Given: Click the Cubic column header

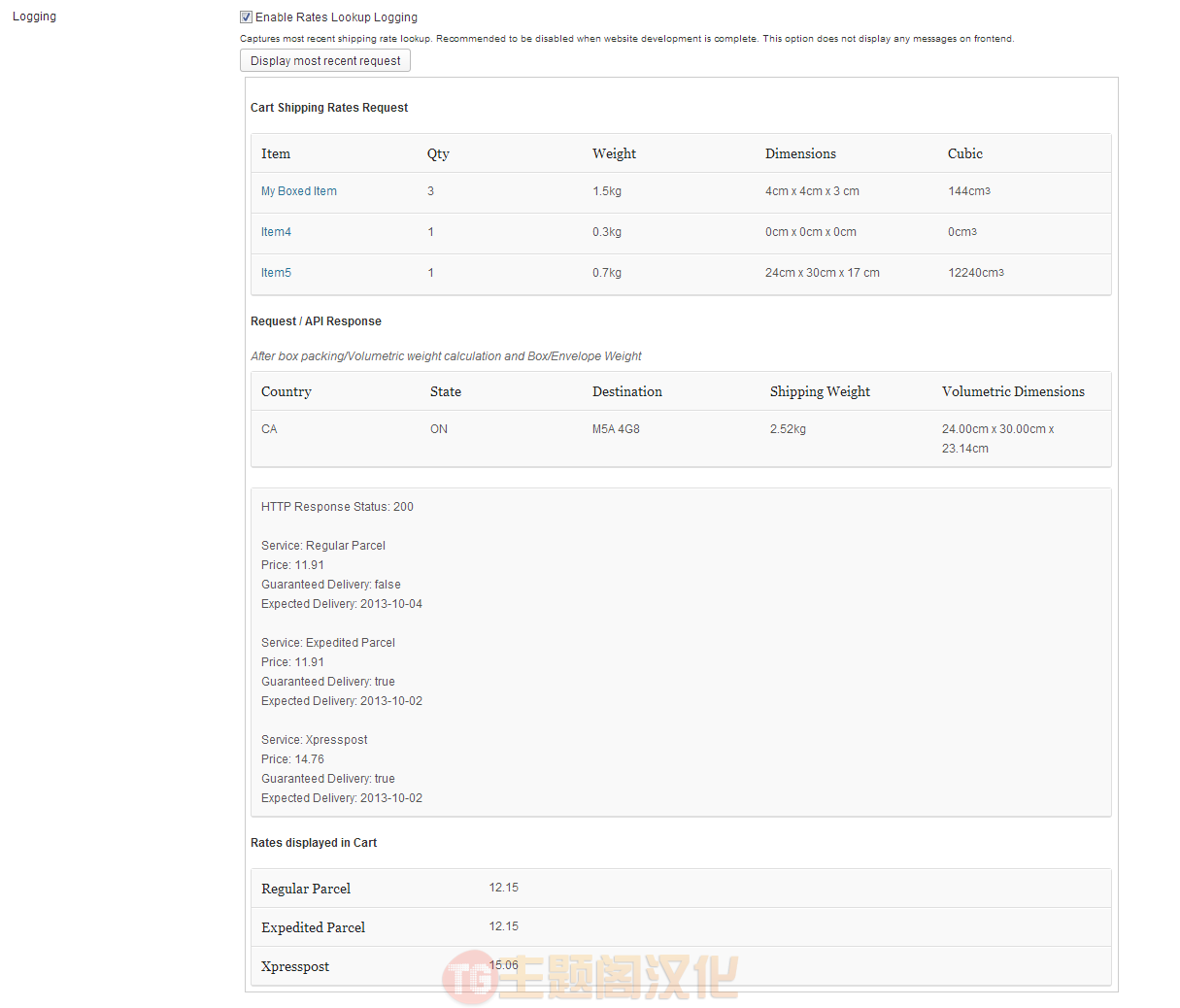Looking at the screenshot, I should (965, 153).
